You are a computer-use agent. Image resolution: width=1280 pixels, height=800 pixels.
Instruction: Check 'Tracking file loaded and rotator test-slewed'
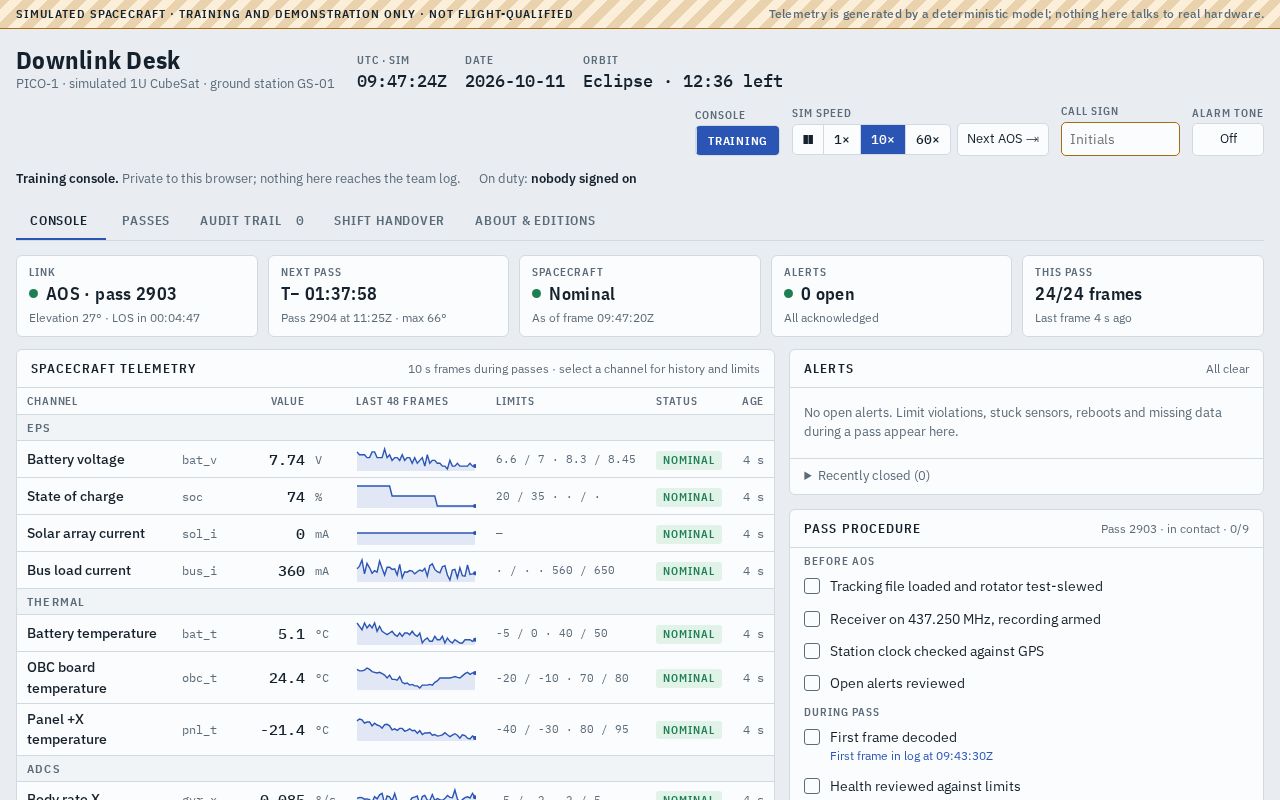tap(812, 586)
